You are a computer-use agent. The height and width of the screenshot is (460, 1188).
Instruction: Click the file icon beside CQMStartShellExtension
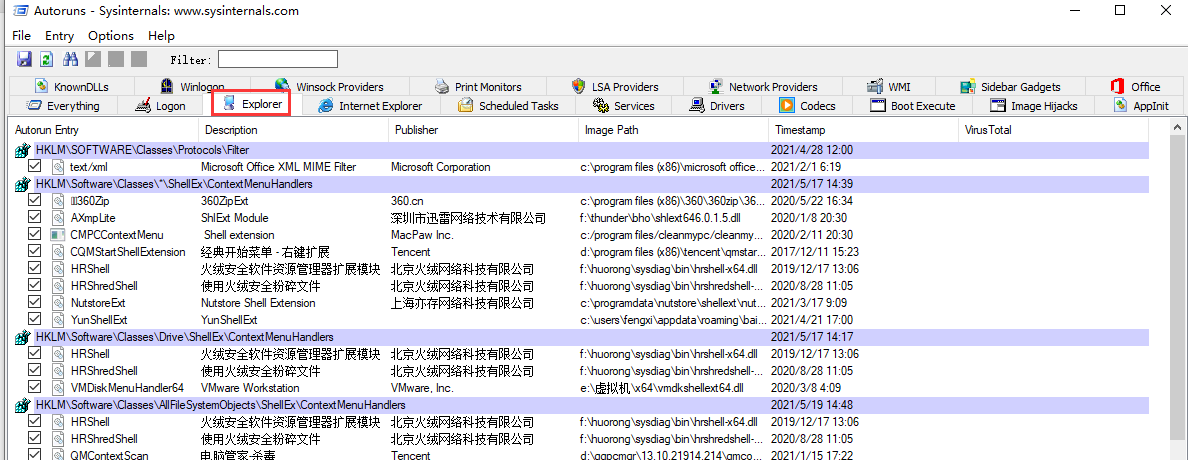[x=58, y=252]
